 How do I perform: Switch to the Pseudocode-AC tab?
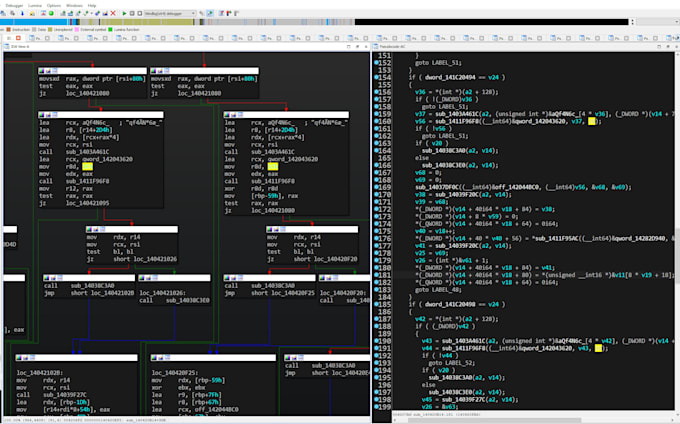[392, 46]
